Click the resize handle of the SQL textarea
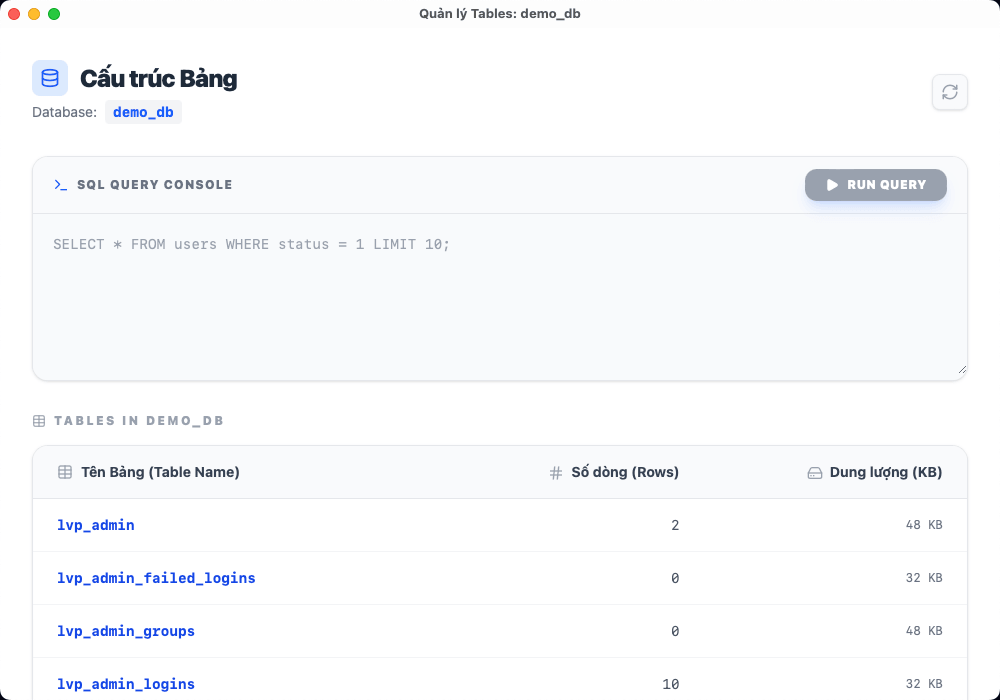This screenshot has height=700, width=1000. pos(961,368)
